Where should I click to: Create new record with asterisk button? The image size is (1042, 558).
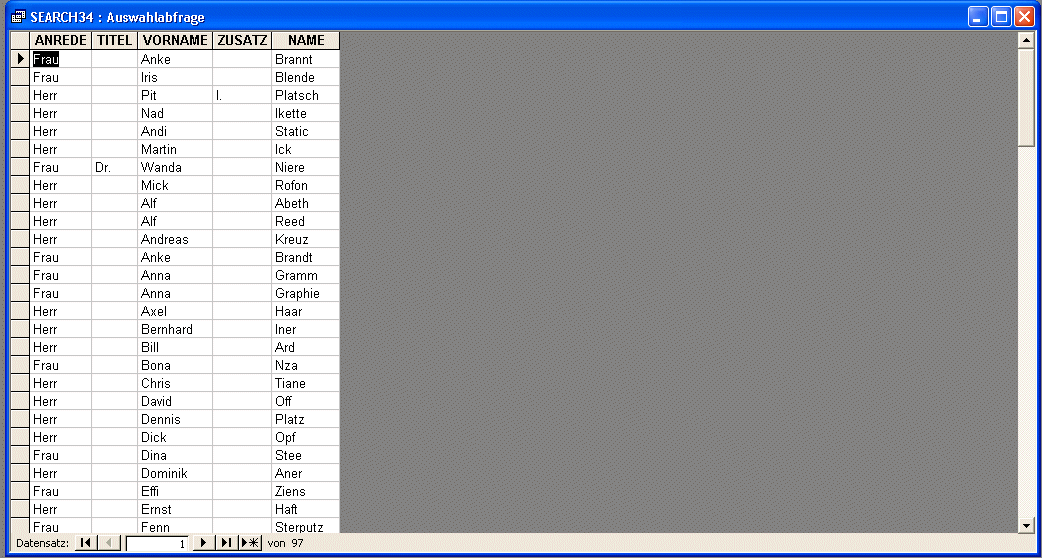[x=251, y=543]
